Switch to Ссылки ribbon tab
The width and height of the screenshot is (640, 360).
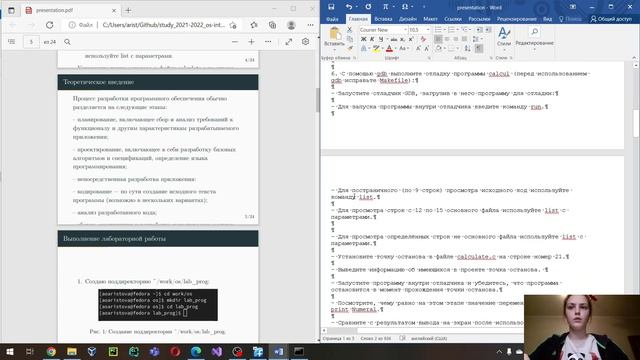[453, 19]
